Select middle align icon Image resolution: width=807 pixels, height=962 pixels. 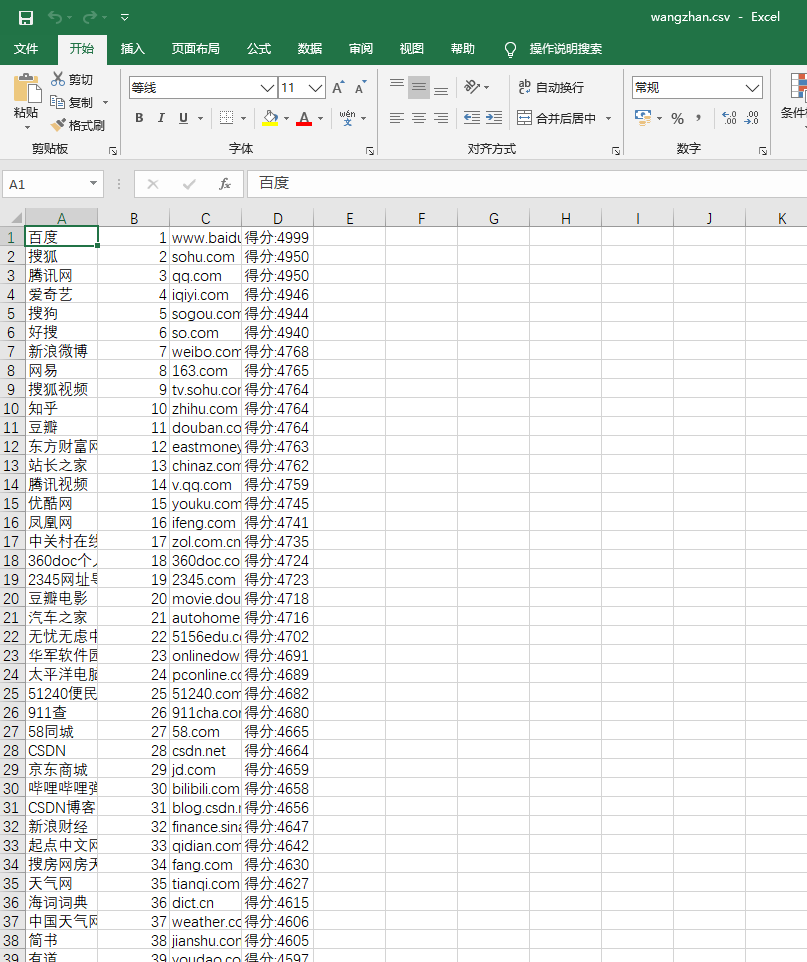pos(419,88)
